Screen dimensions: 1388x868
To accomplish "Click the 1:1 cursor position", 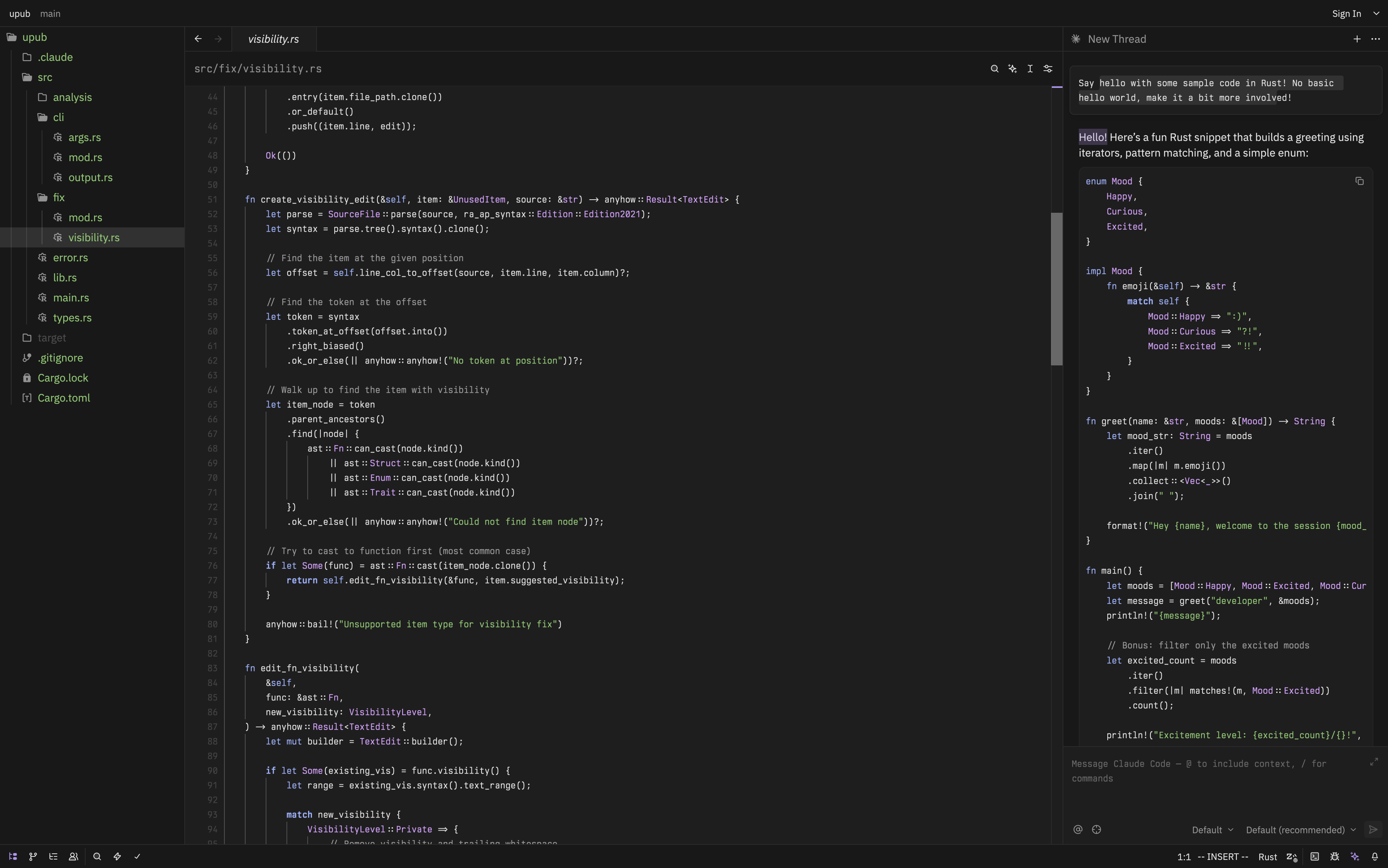I will [x=1184, y=856].
